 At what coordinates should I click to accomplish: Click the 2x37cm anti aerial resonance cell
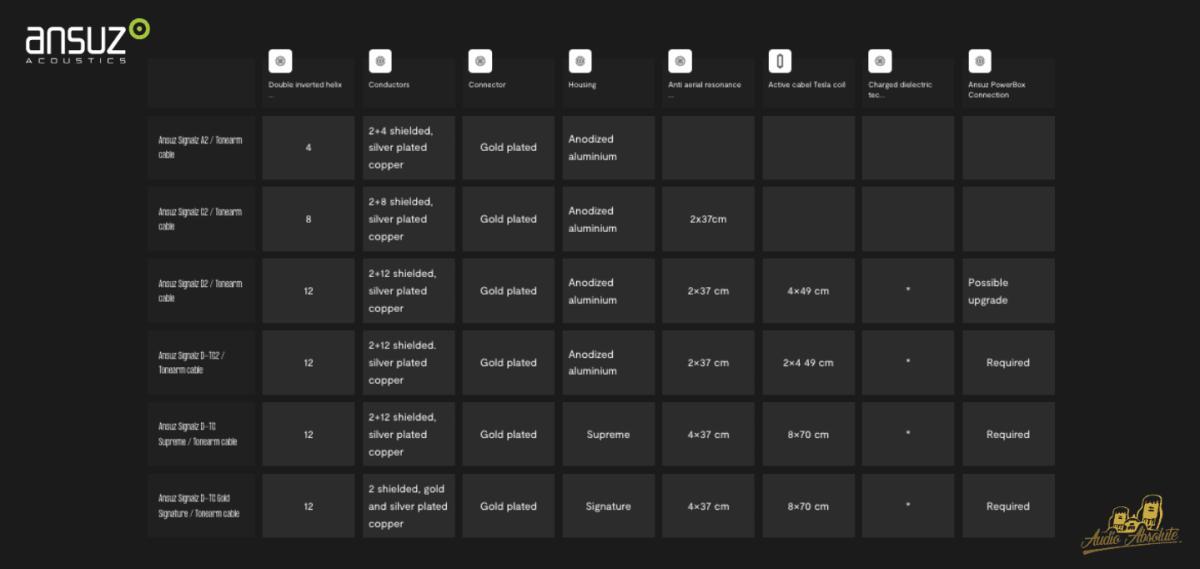(x=708, y=219)
